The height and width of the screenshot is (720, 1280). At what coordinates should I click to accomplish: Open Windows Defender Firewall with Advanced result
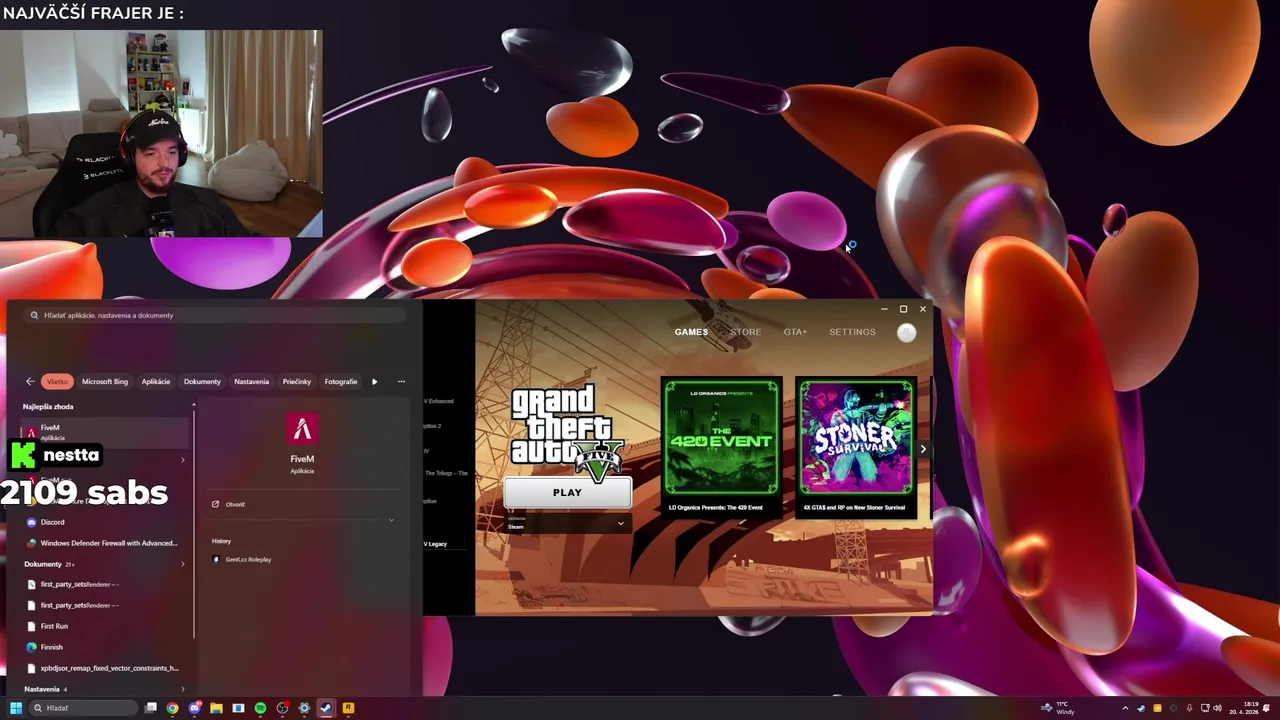tap(104, 543)
